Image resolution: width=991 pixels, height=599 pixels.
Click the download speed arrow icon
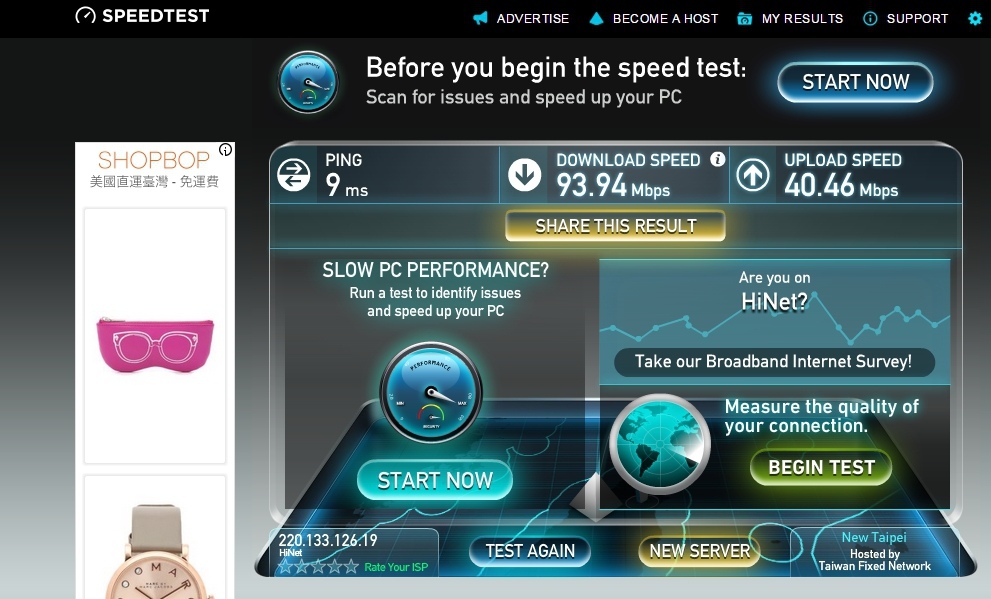coord(525,175)
